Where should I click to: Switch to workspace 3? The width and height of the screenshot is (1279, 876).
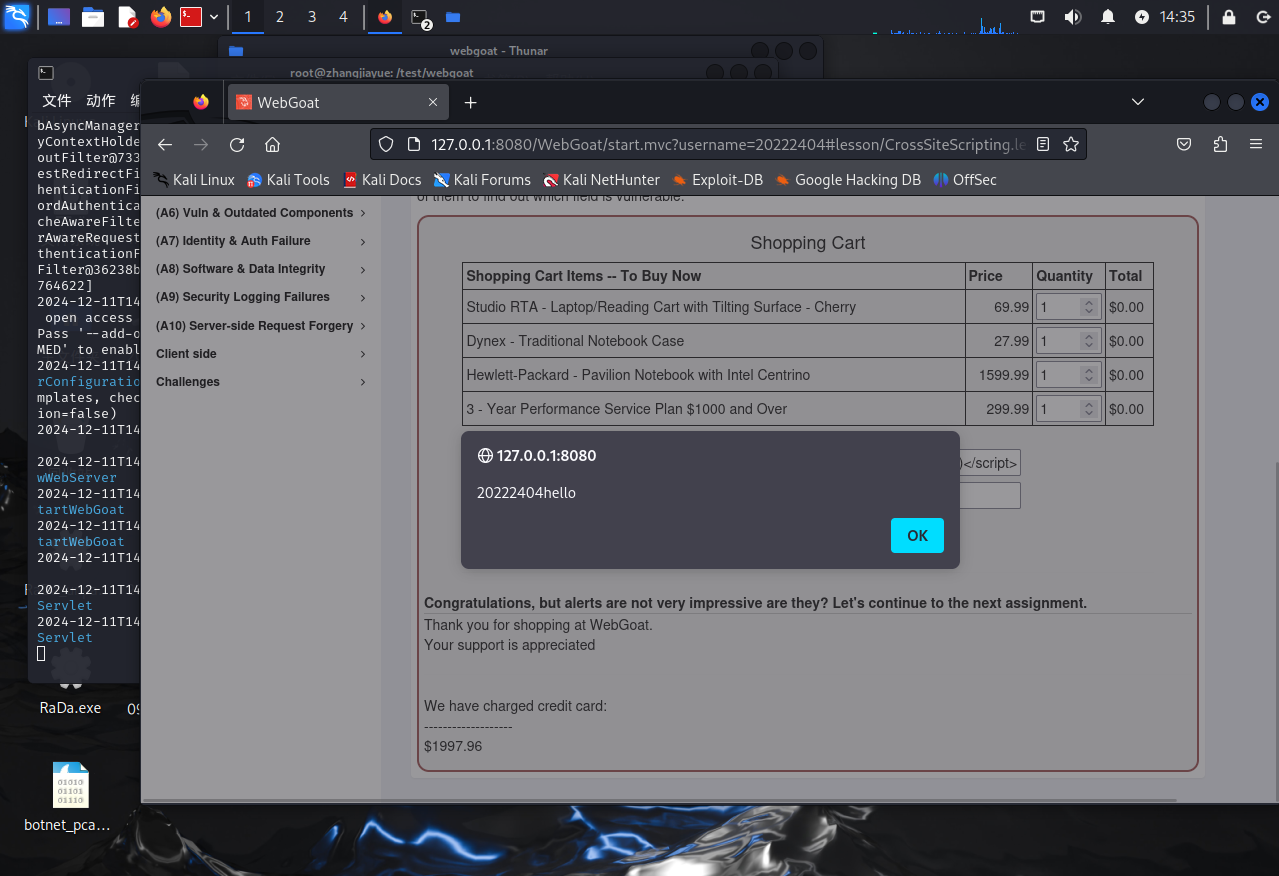(312, 17)
